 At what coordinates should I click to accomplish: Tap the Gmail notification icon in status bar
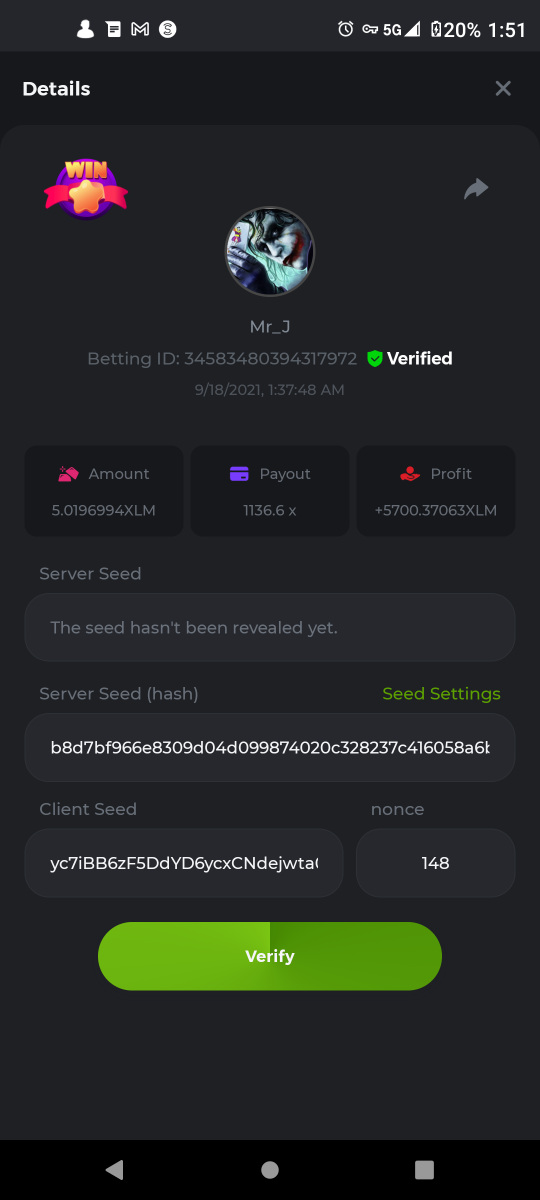click(x=140, y=29)
